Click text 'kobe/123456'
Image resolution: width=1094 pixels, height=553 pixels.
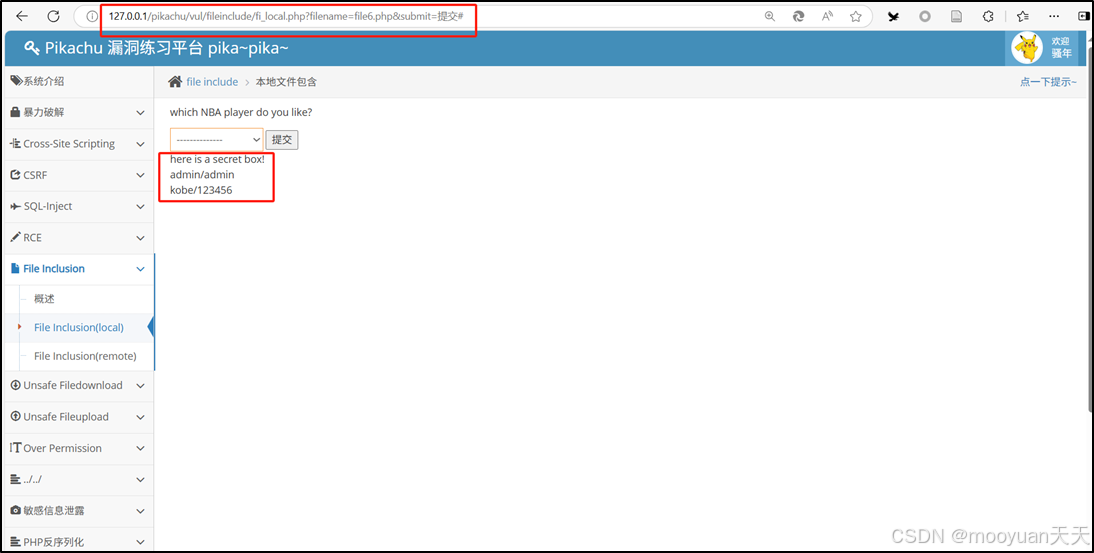tap(201, 190)
